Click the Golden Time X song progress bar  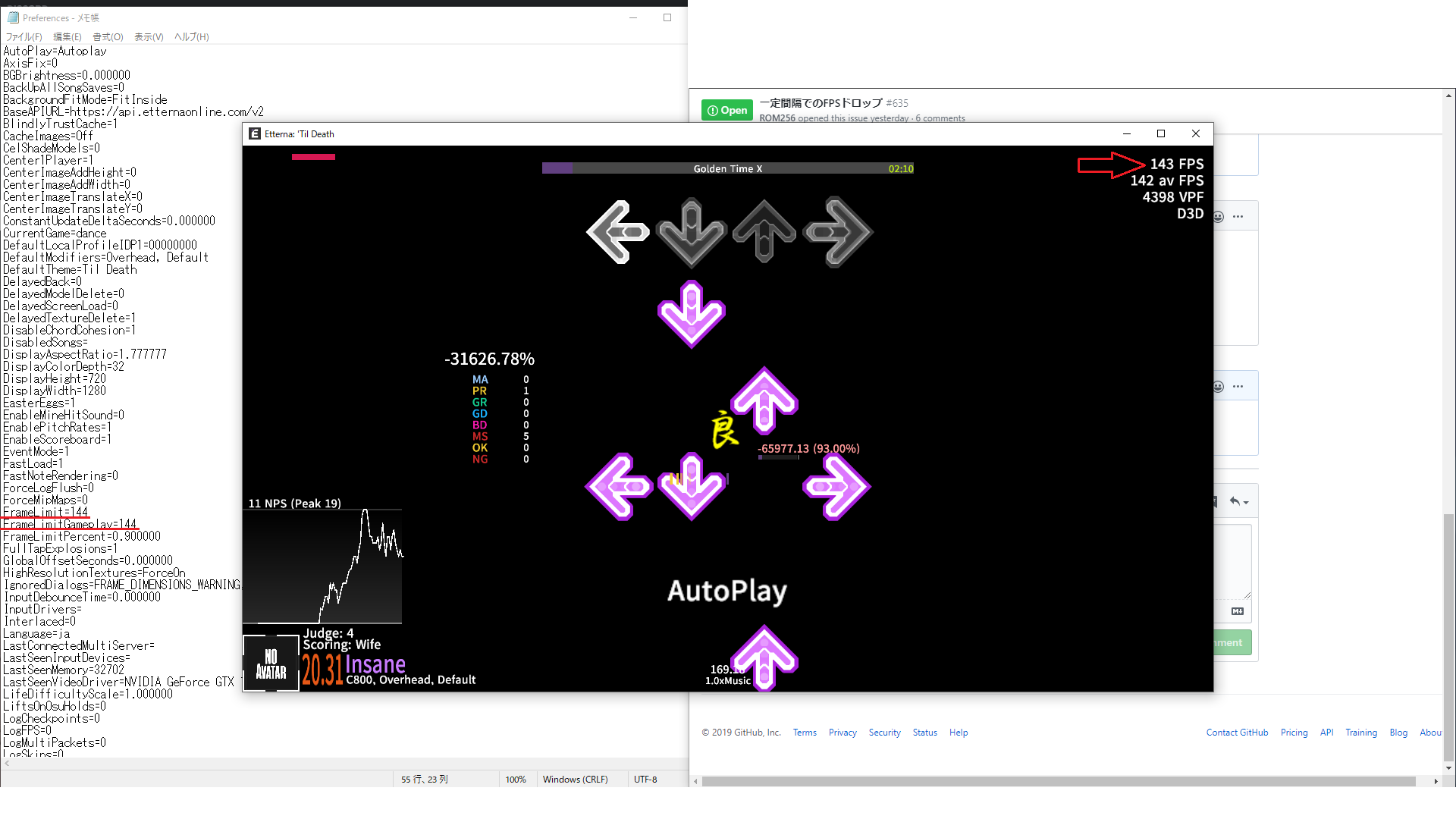[x=727, y=168]
